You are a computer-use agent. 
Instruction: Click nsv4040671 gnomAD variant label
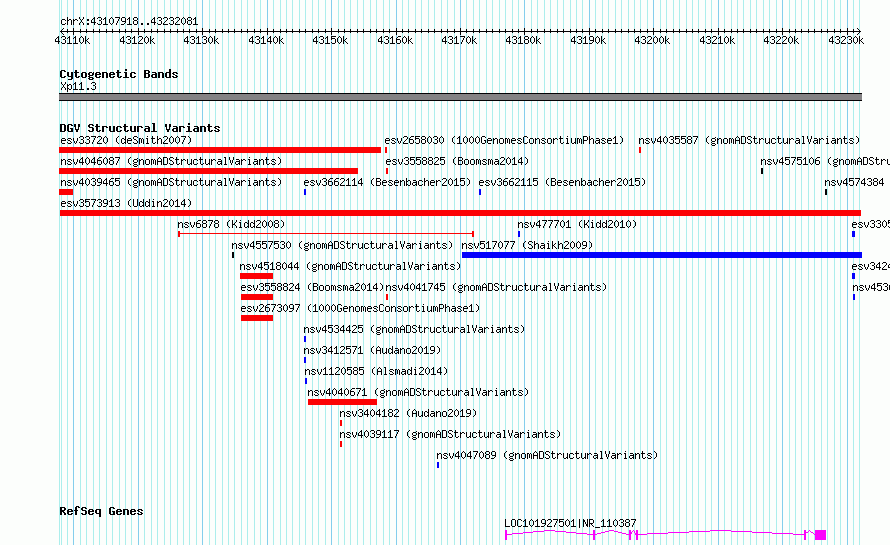418,392
